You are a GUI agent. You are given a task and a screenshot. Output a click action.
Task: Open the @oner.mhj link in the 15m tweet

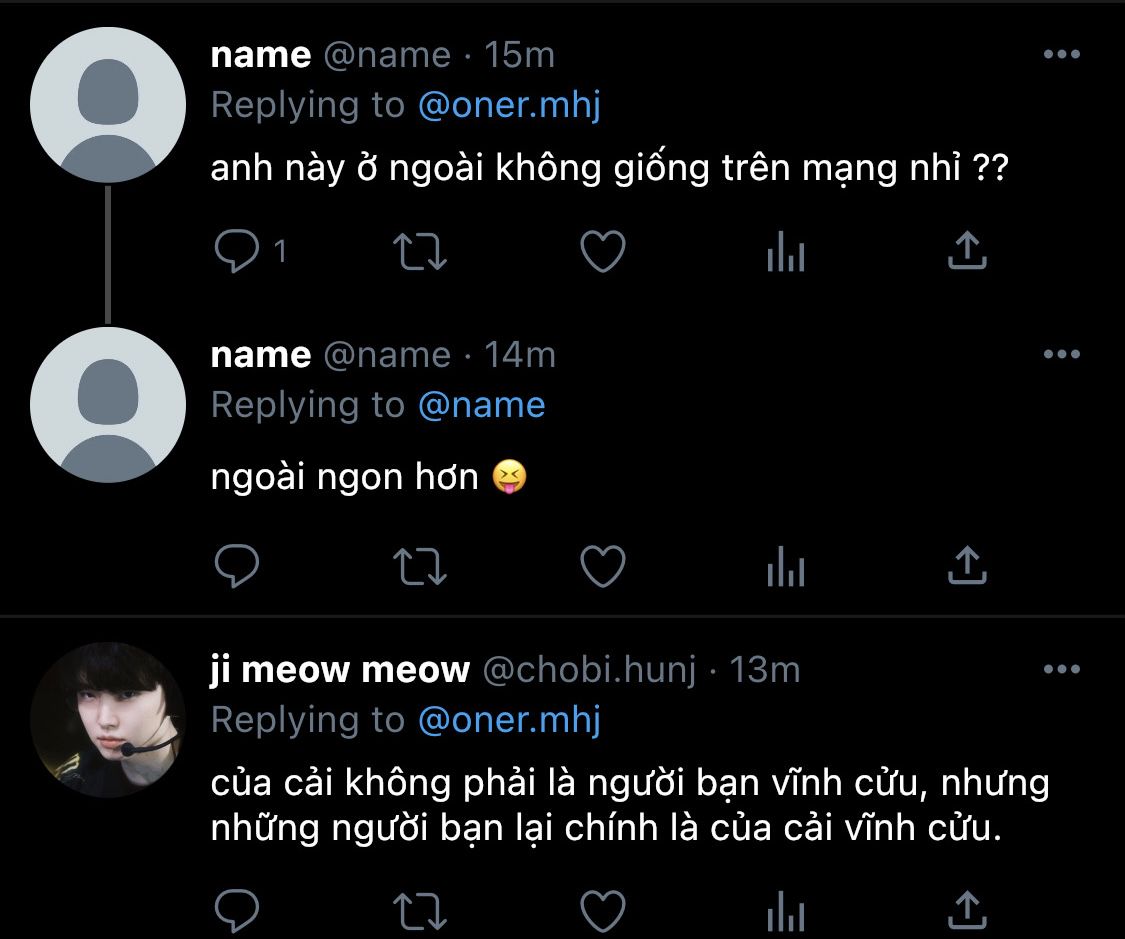pyautogui.click(x=509, y=105)
